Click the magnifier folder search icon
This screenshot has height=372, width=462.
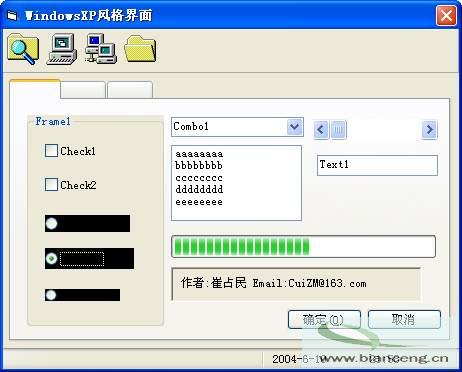[23, 49]
